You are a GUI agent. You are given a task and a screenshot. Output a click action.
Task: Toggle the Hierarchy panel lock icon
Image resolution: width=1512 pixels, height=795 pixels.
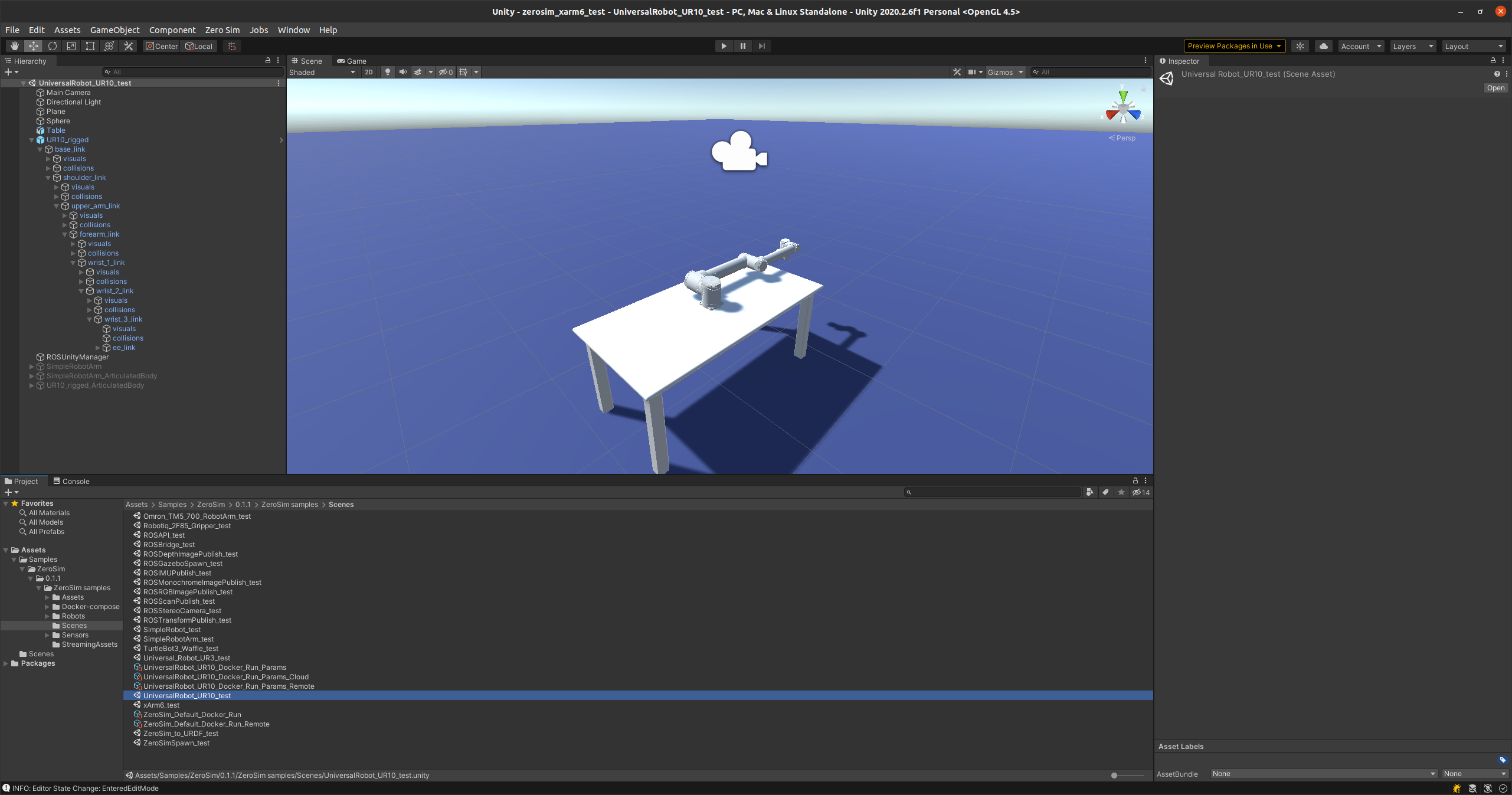[x=268, y=61]
